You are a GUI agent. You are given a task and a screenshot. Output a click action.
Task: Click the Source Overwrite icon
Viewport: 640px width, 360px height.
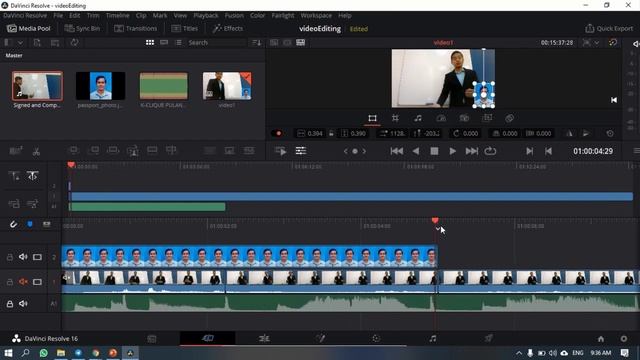click(x=171, y=151)
